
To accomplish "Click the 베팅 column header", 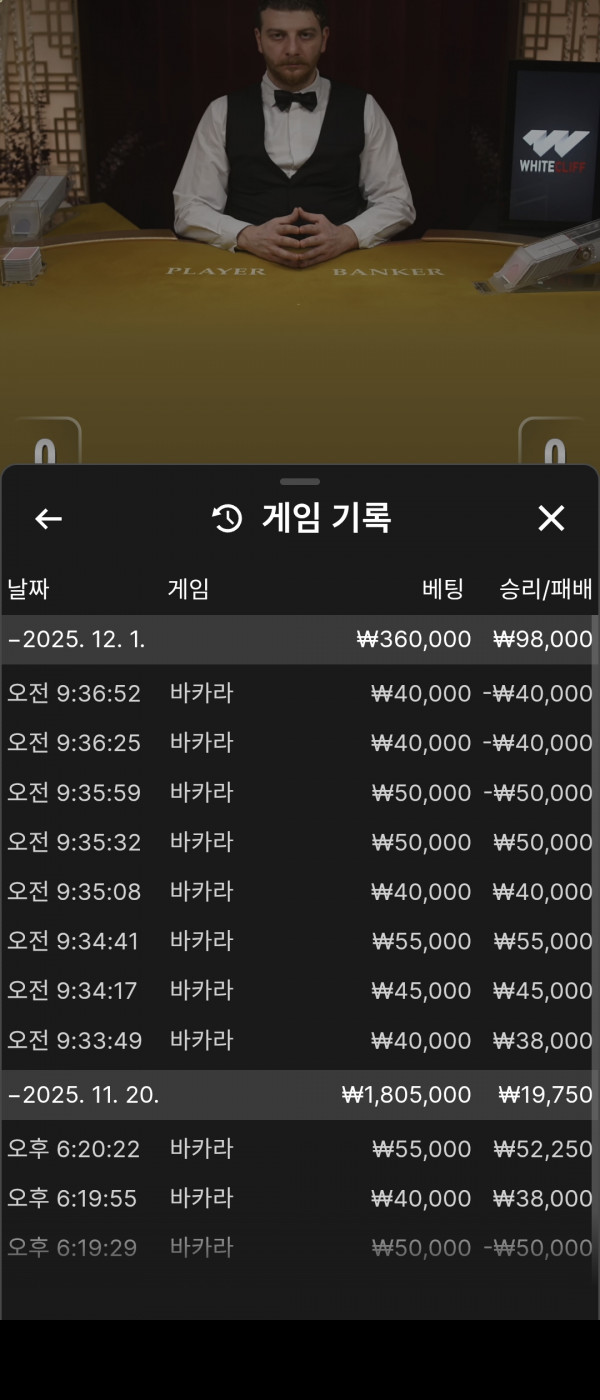I will pyautogui.click(x=443, y=589).
